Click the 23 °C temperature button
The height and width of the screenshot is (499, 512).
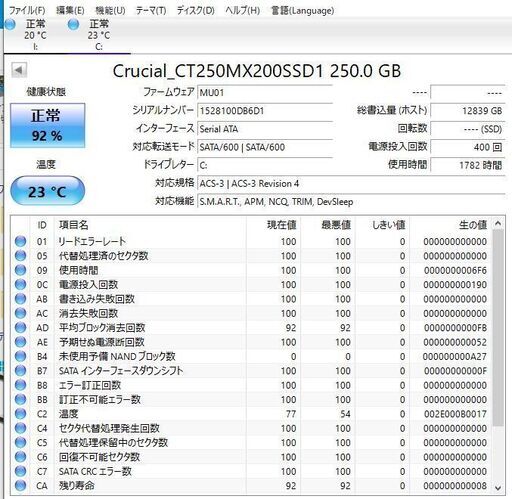coord(47,191)
